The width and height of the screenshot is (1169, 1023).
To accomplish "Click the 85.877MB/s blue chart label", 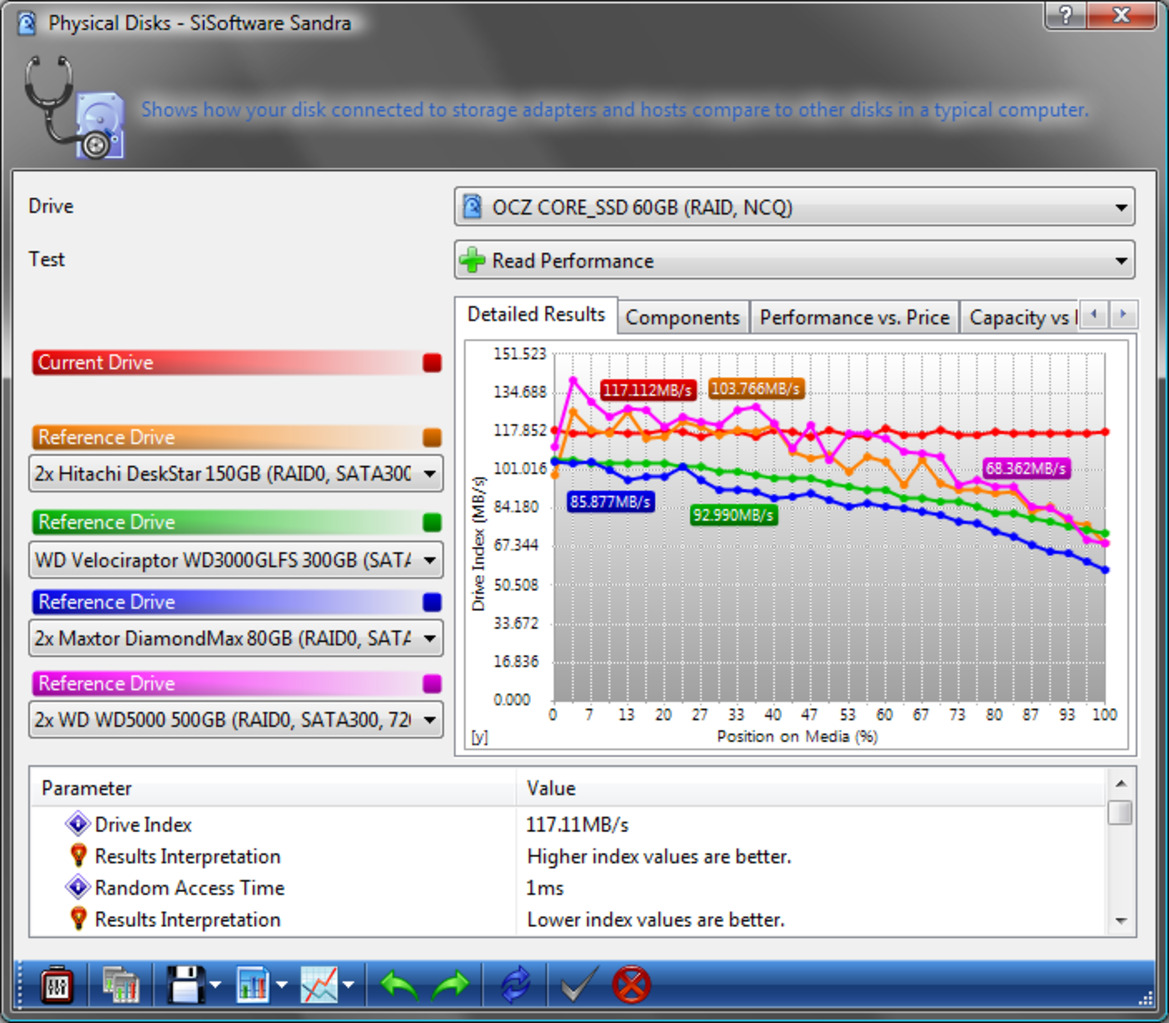I will pyautogui.click(x=611, y=502).
